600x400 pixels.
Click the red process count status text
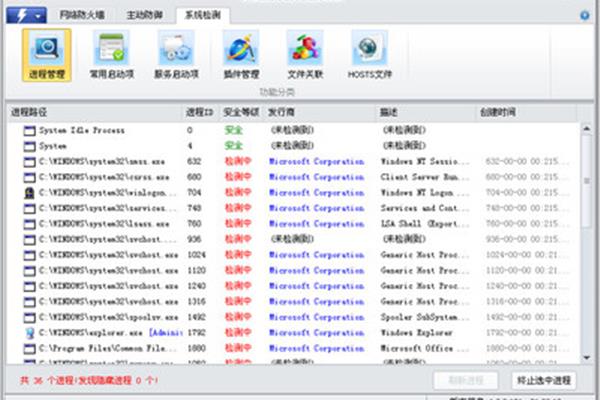pos(89,380)
